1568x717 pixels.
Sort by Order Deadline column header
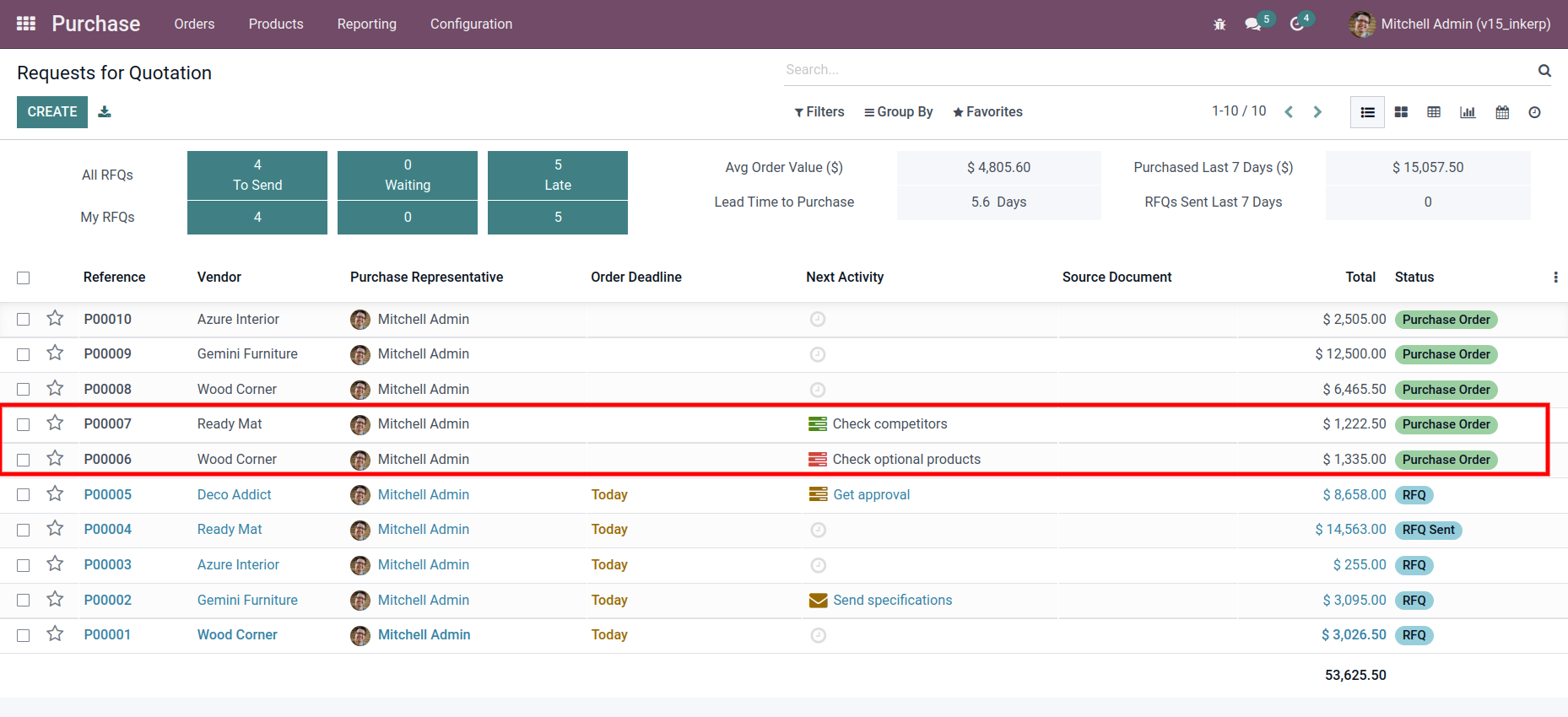pos(636,278)
